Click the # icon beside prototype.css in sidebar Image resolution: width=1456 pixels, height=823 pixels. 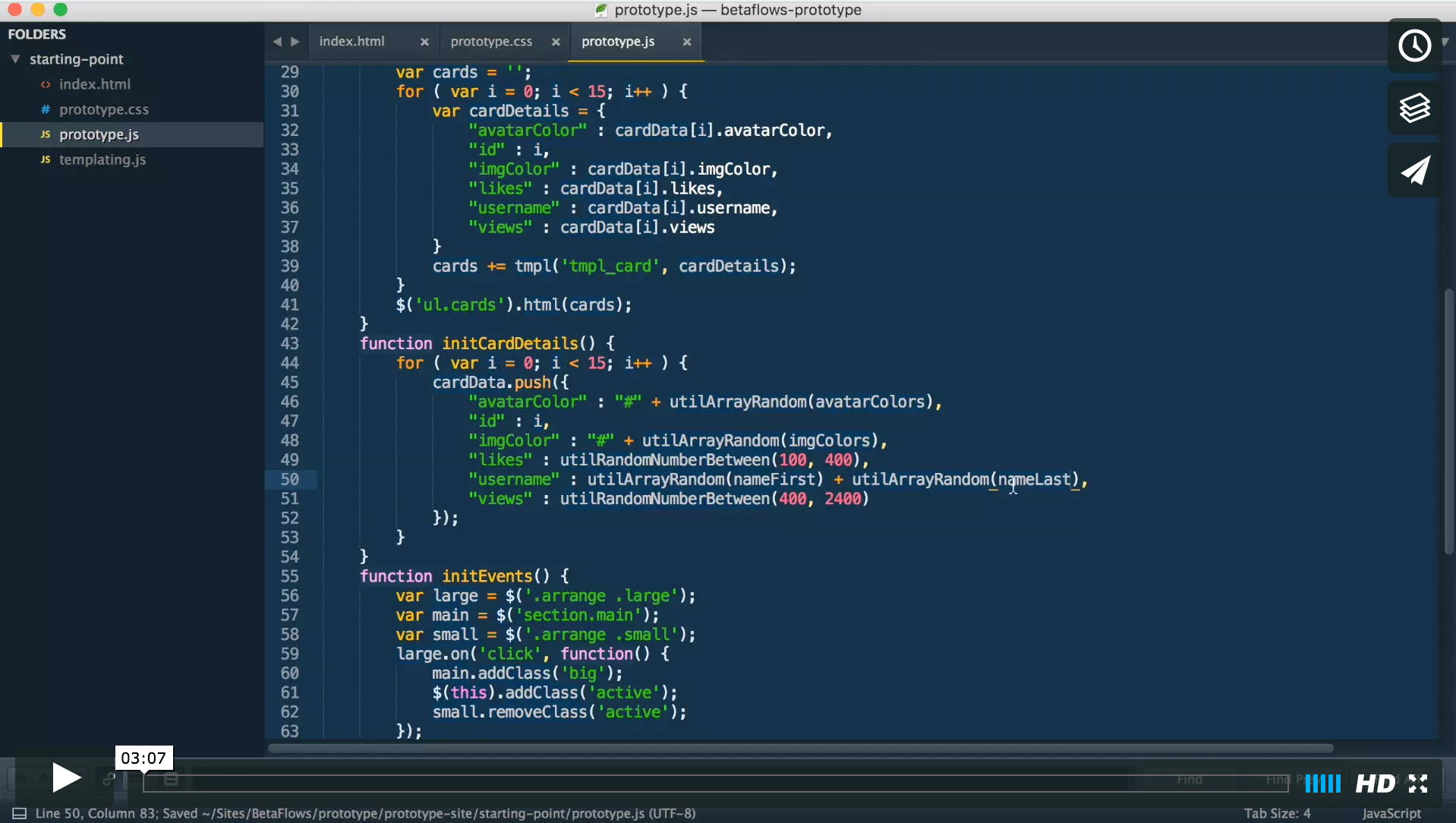click(46, 109)
